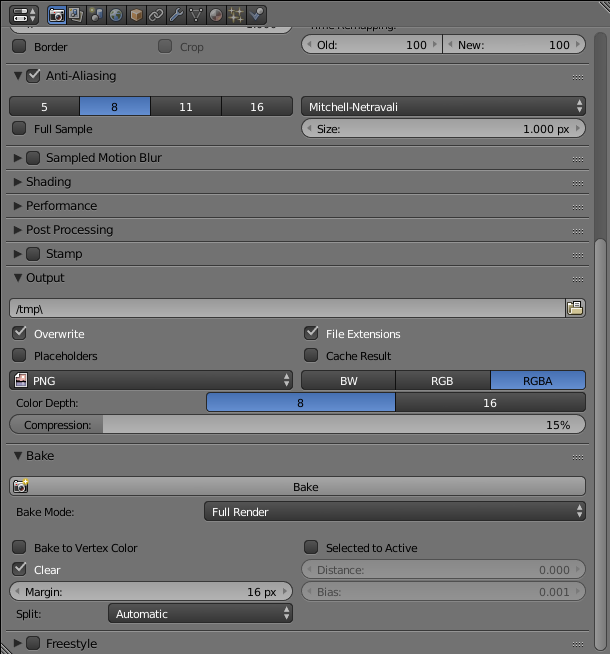Image resolution: width=610 pixels, height=654 pixels.
Task: Grab the Post Processing panel drag handle
Action: (x=578, y=231)
